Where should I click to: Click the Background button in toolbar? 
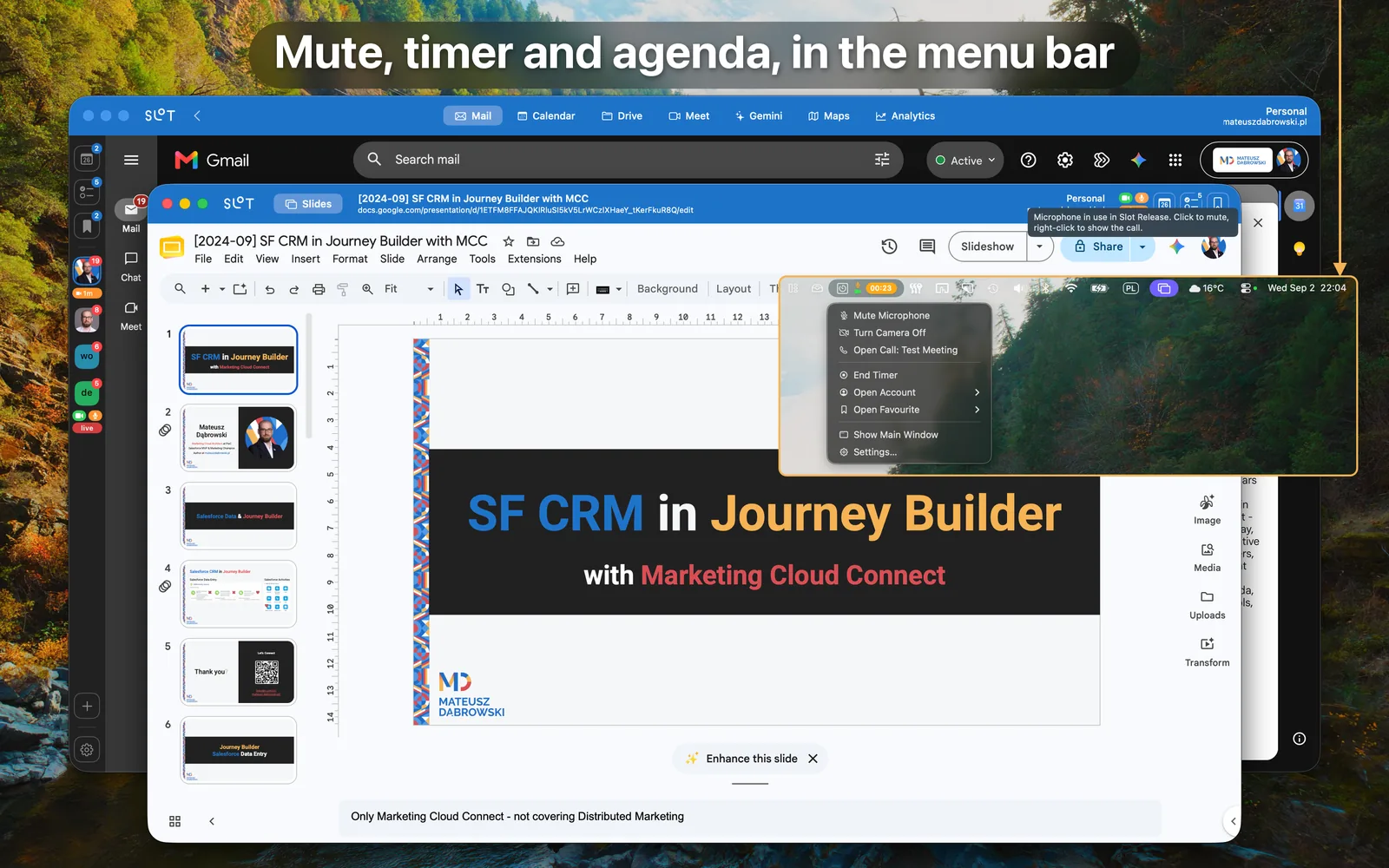(667, 289)
